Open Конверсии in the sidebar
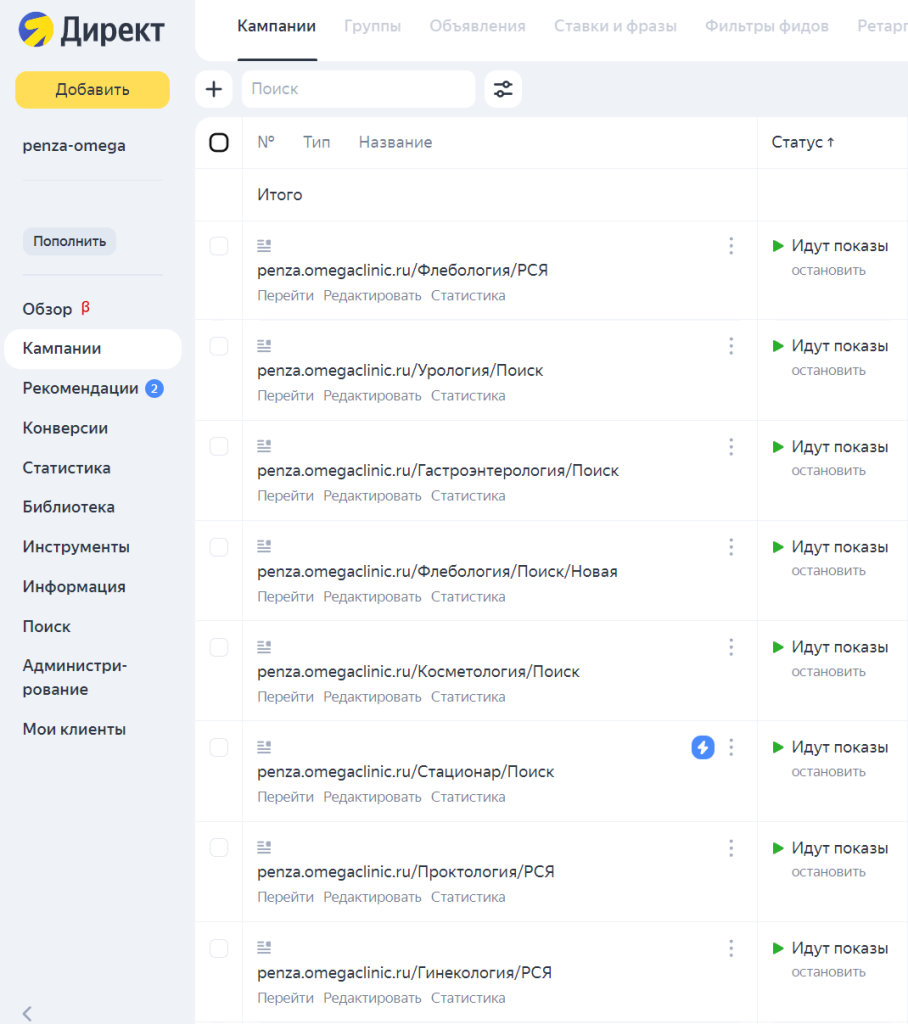 tap(65, 428)
